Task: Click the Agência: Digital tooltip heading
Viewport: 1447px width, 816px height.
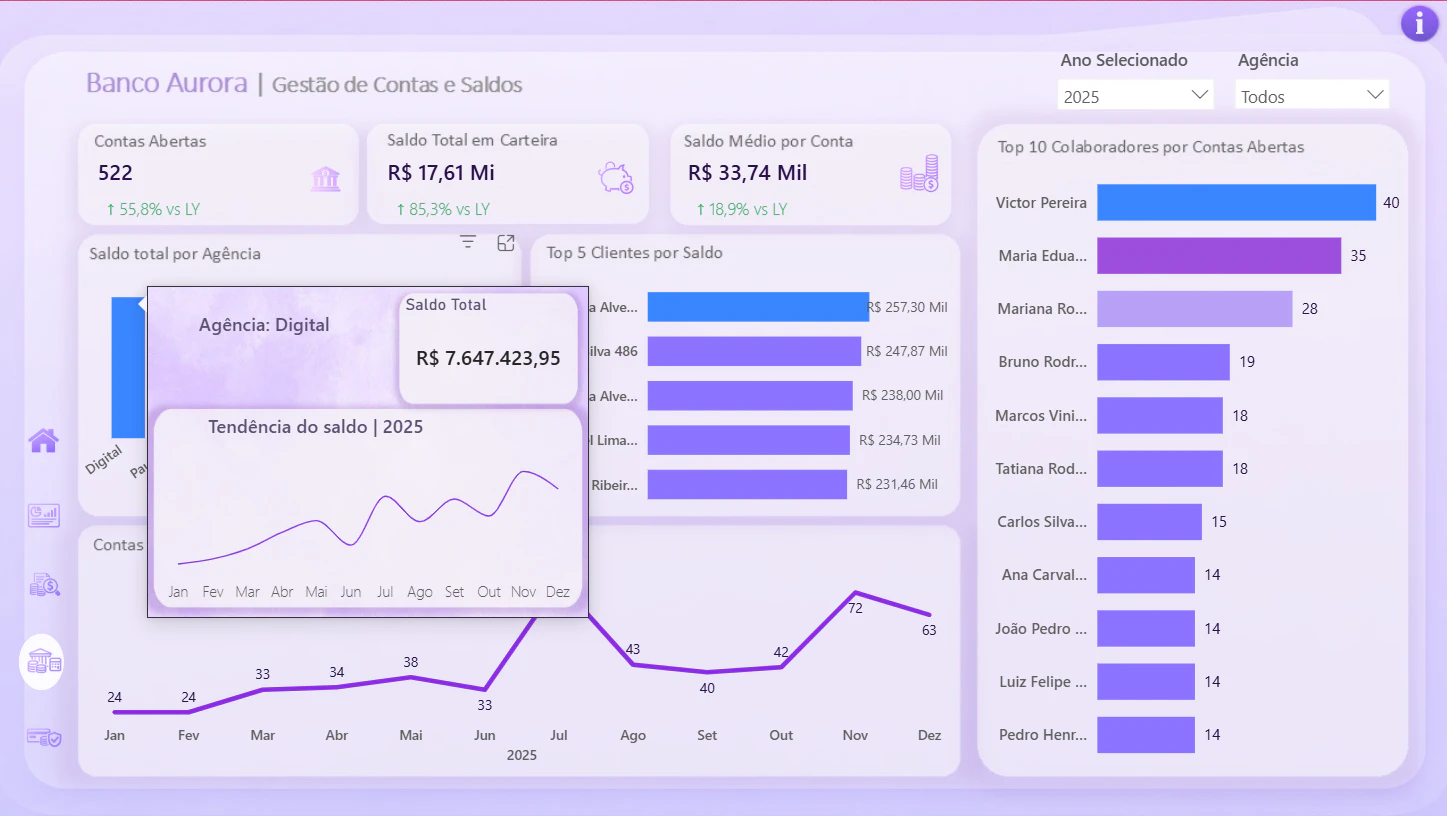Action: pos(264,325)
